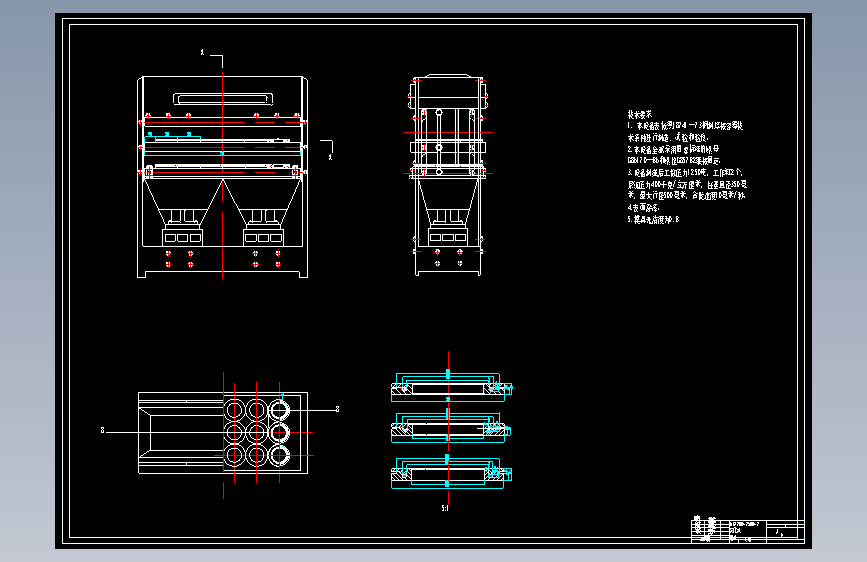Select technical note number 3 about 250 tons
867x562 pixels.
tap(687, 184)
